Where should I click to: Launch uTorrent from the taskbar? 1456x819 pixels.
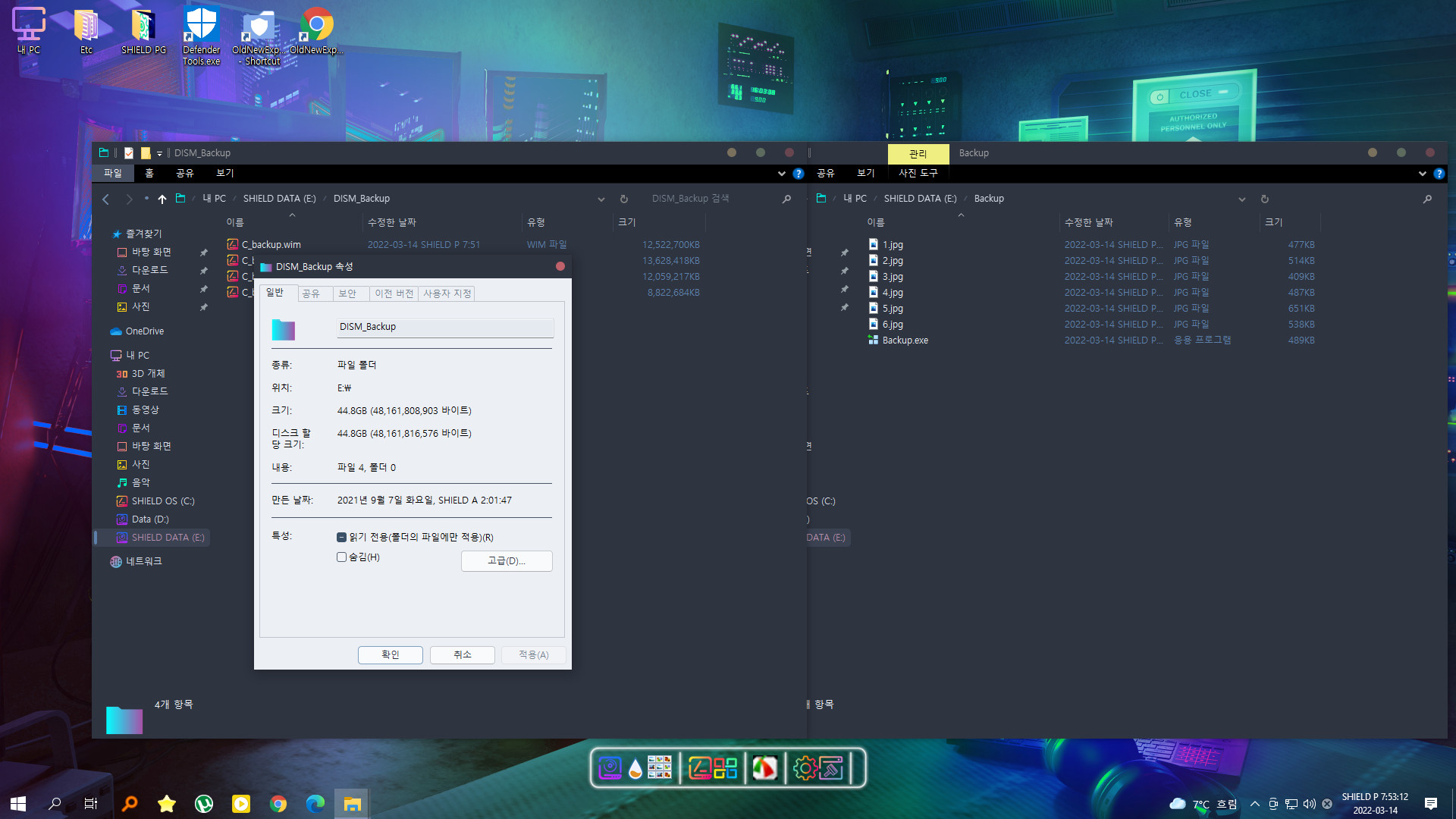tap(203, 804)
